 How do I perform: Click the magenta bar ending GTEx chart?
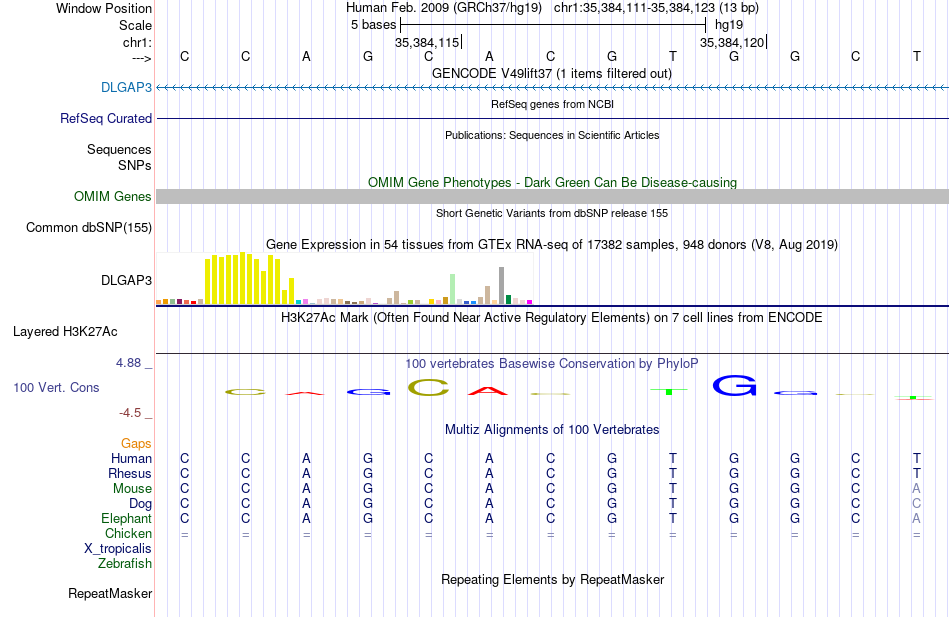(x=530, y=302)
